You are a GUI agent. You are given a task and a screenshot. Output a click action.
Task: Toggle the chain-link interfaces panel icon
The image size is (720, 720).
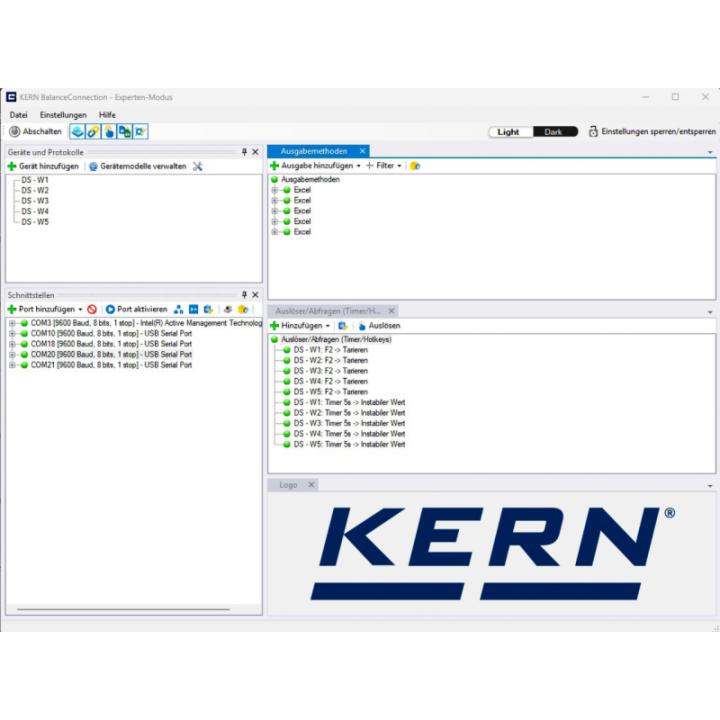[x=93, y=132]
